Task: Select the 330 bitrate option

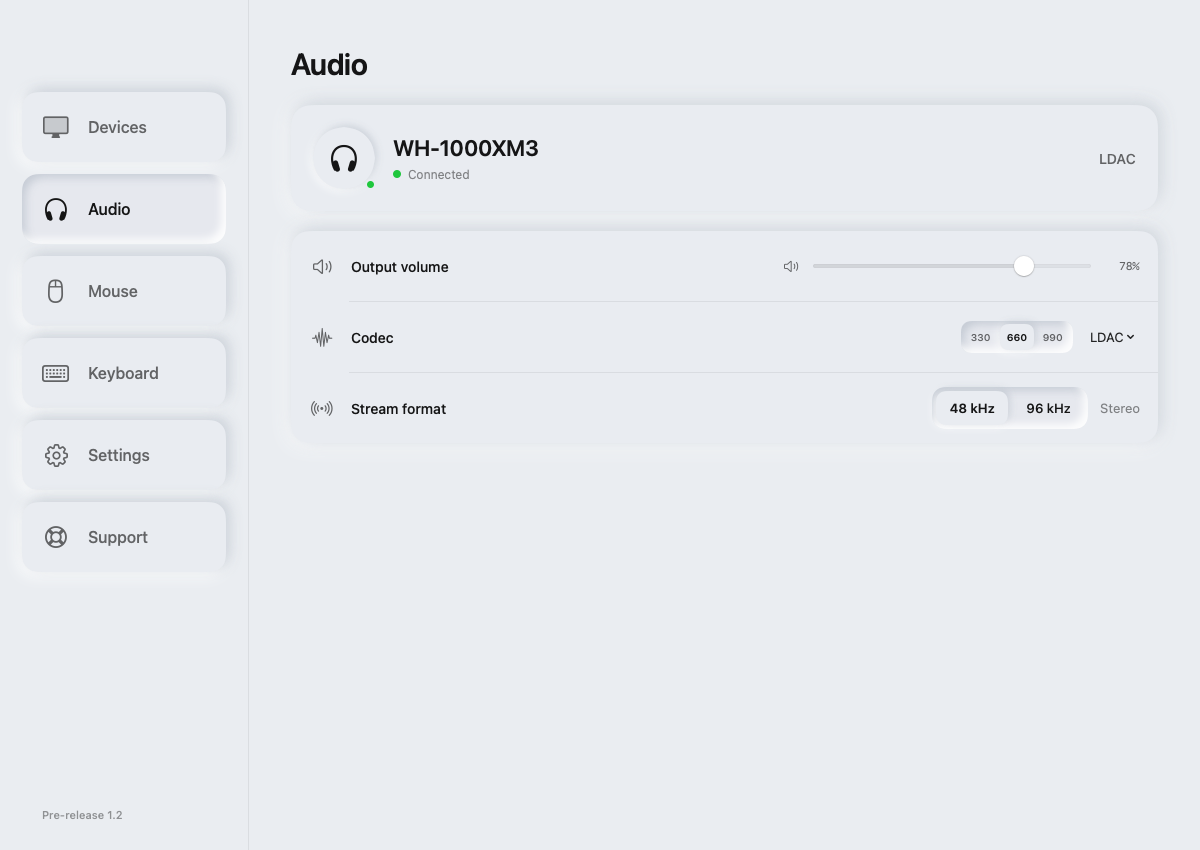Action: (980, 338)
